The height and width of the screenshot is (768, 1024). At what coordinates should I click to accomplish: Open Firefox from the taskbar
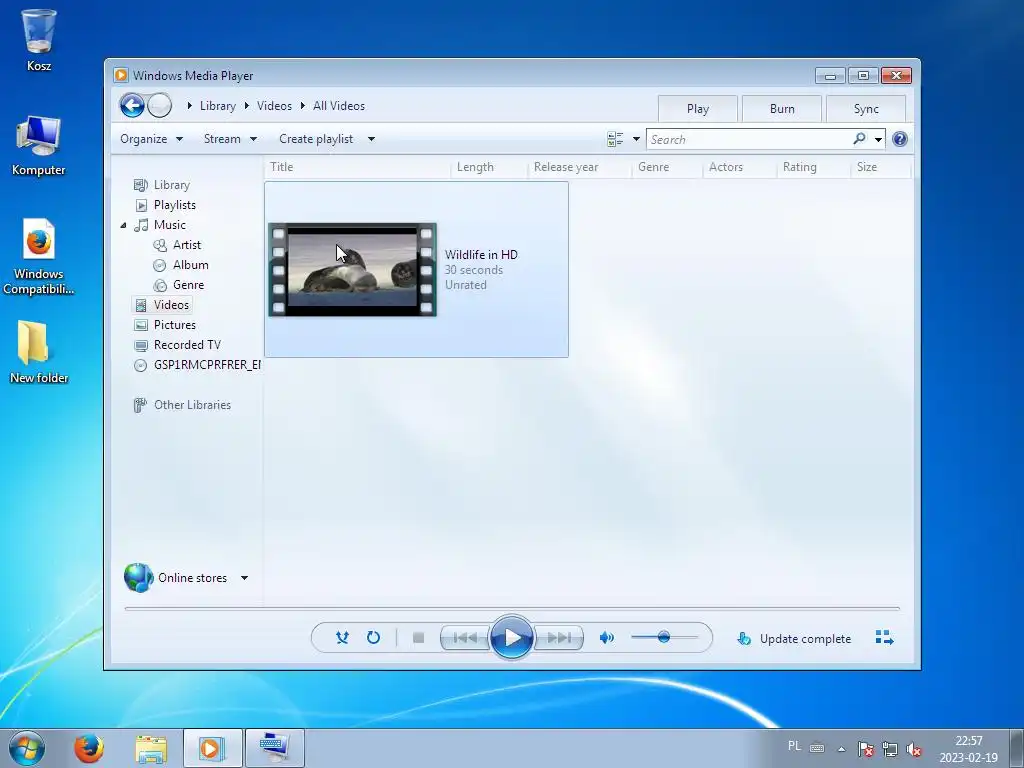click(x=89, y=748)
